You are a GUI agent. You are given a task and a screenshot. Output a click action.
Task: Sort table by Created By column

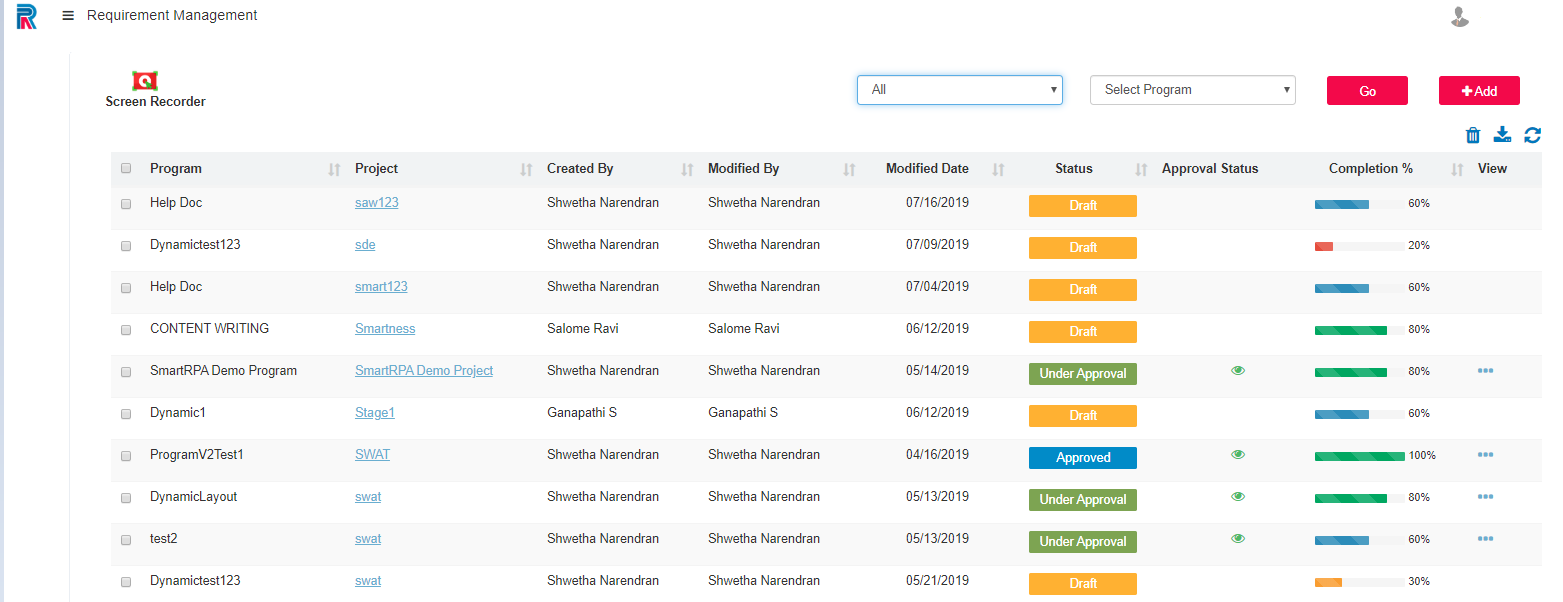pyautogui.click(x=687, y=170)
